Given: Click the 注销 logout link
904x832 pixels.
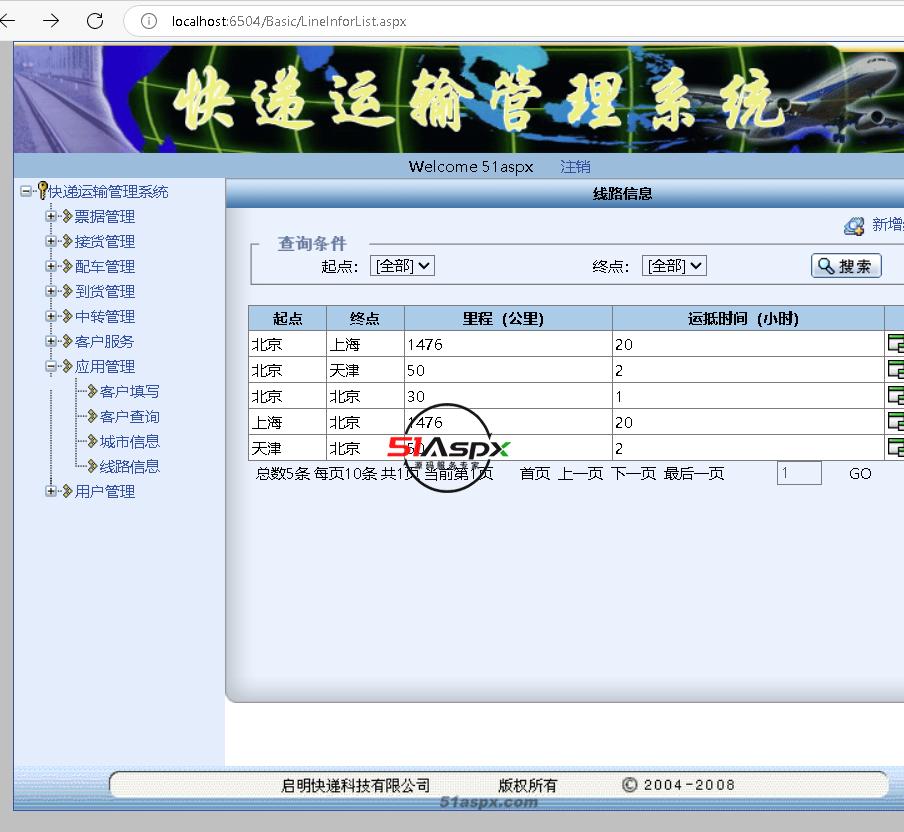Looking at the screenshot, I should (575, 167).
